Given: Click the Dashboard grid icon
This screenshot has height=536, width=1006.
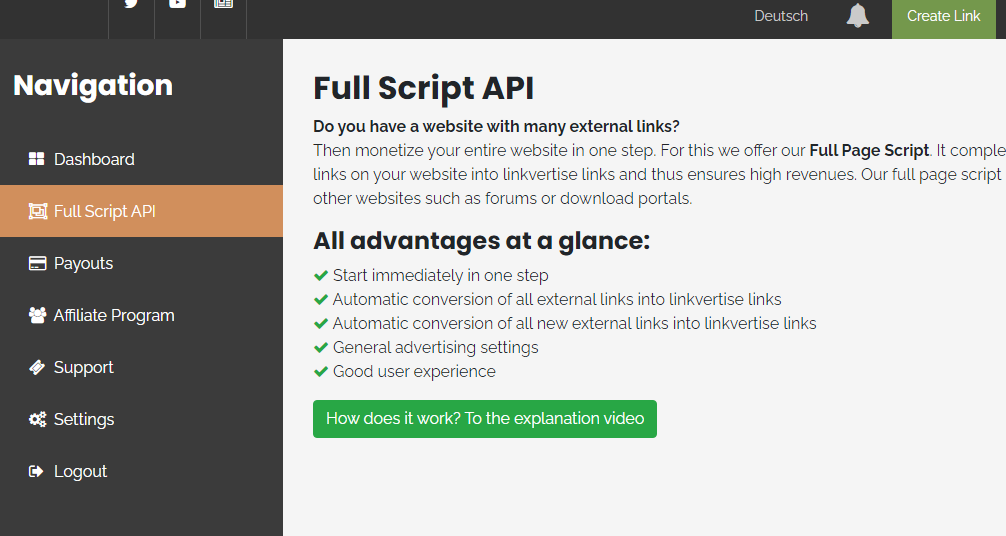Looking at the screenshot, I should tap(37, 159).
